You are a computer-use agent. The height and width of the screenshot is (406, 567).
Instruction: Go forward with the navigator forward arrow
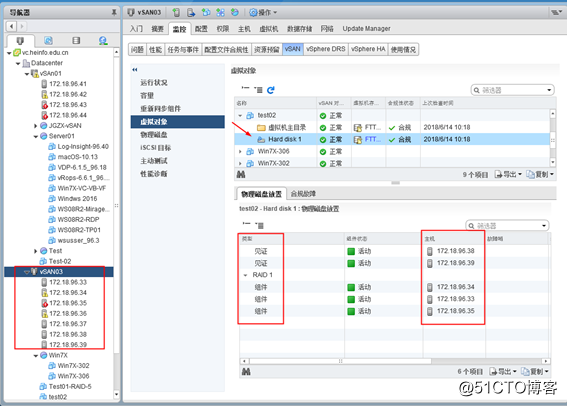pyautogui.click(x=22, y=26)
